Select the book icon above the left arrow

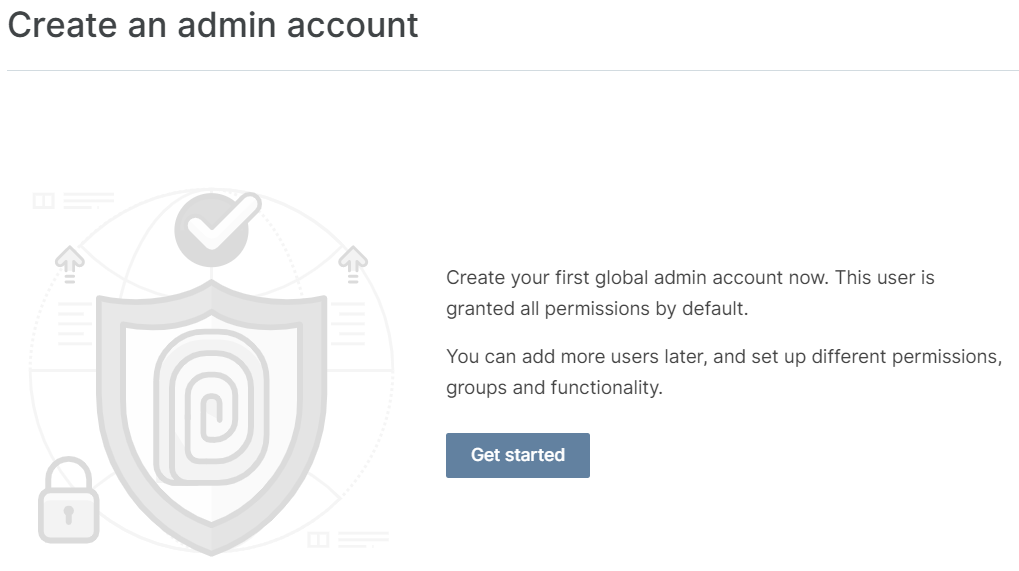tap(44, 201)
